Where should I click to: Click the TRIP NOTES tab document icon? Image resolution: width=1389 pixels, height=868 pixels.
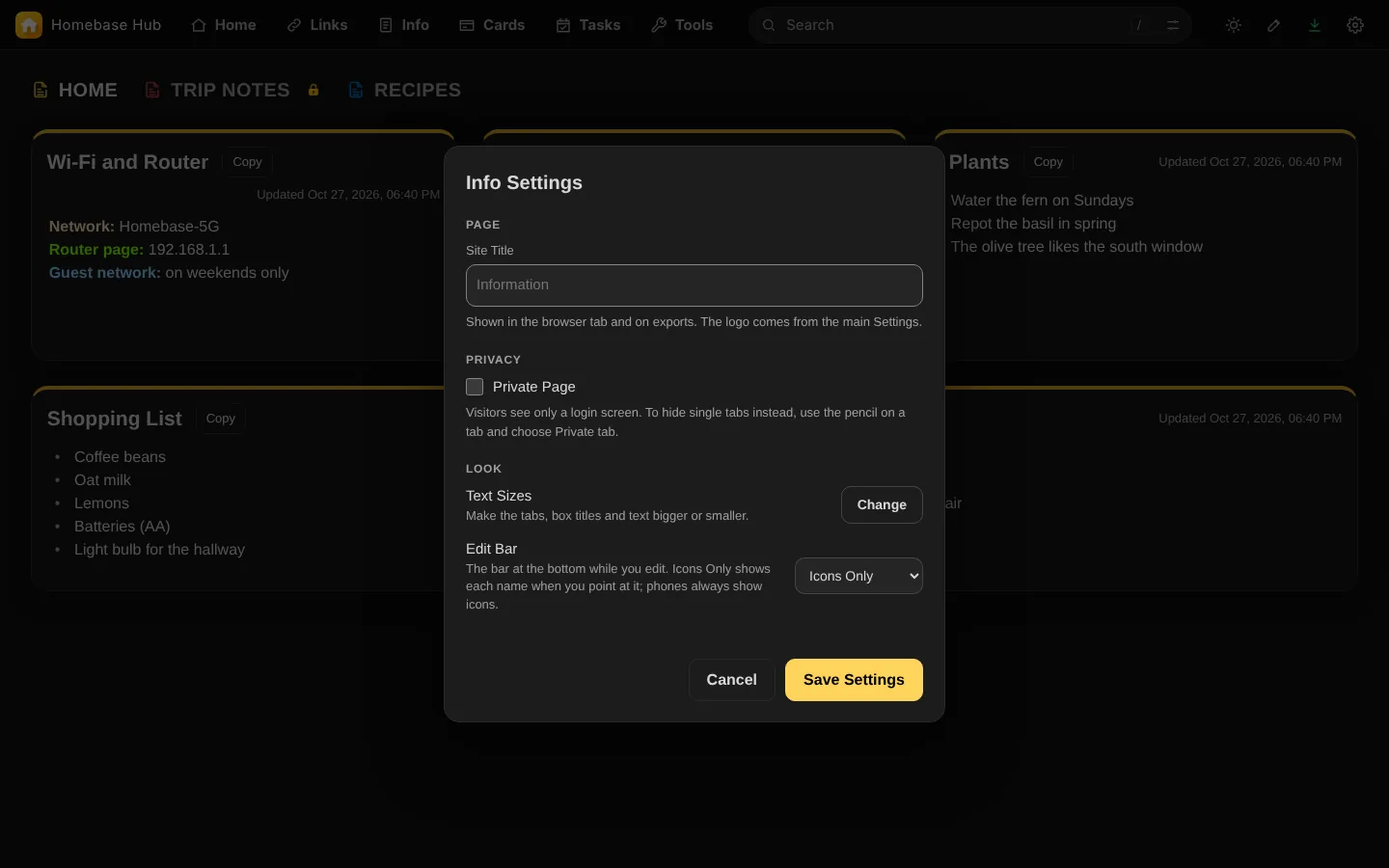click(152, 90)
